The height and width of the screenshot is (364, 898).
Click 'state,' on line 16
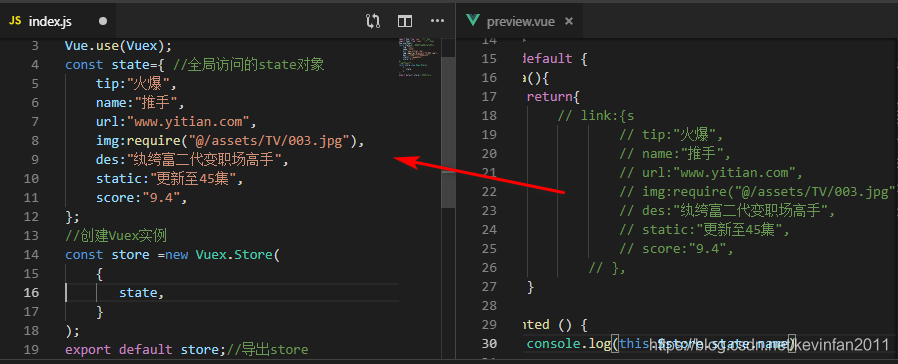click(x=141, y=292)
